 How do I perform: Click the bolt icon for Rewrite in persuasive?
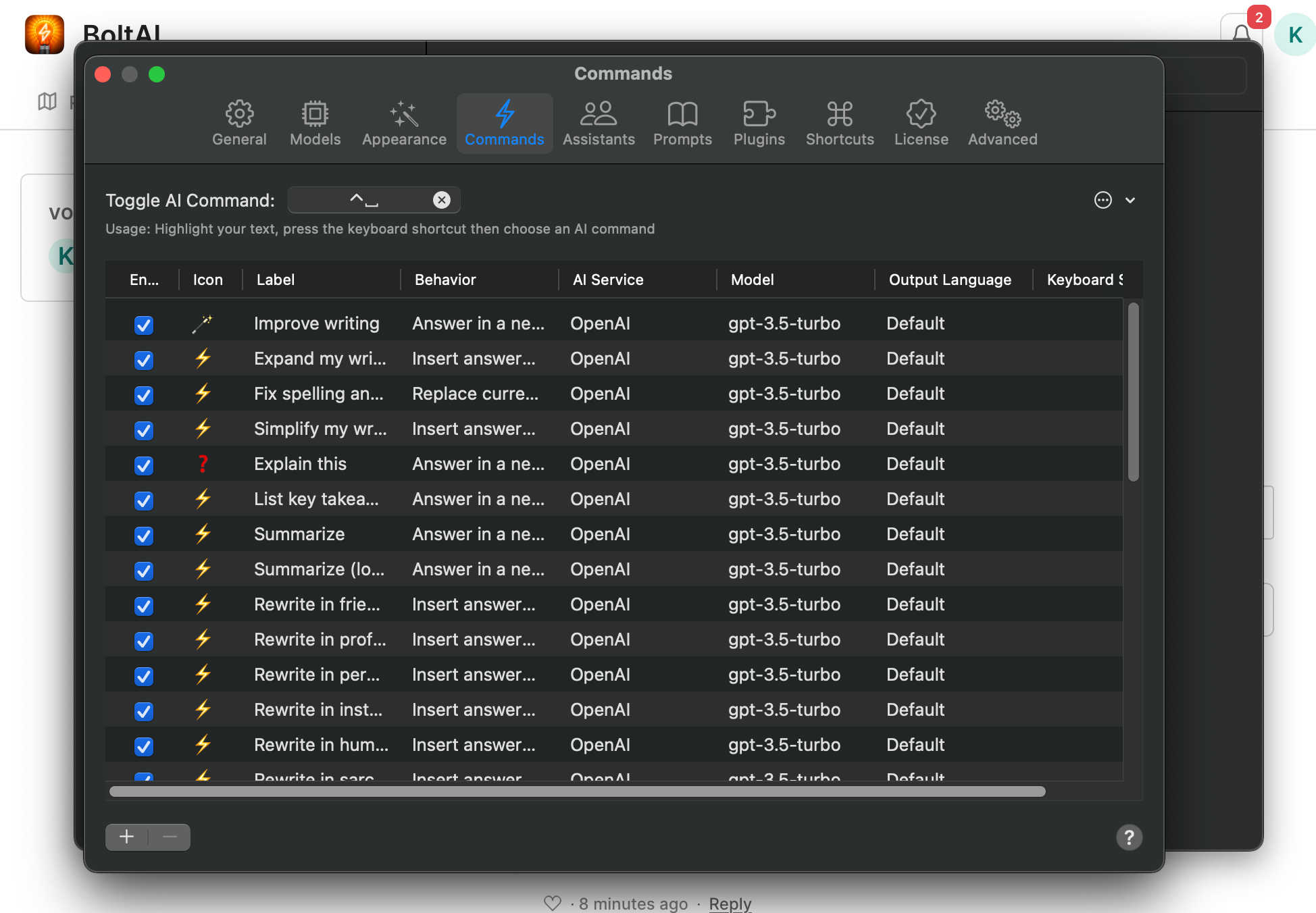pos(203,674)
